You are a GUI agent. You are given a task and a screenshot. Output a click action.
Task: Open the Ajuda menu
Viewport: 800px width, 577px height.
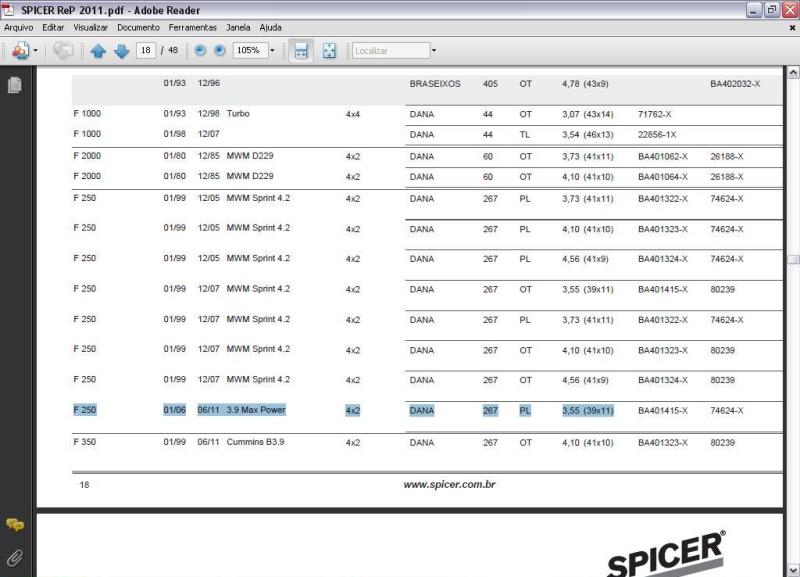[x=270, y=28]
